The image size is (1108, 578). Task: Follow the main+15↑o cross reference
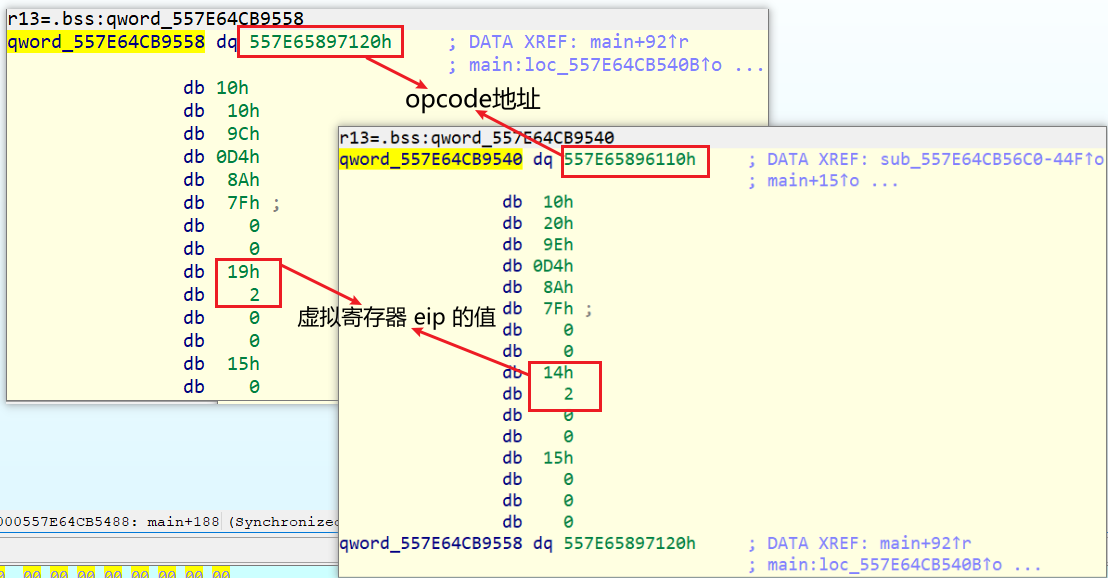[x=813, y=182]
